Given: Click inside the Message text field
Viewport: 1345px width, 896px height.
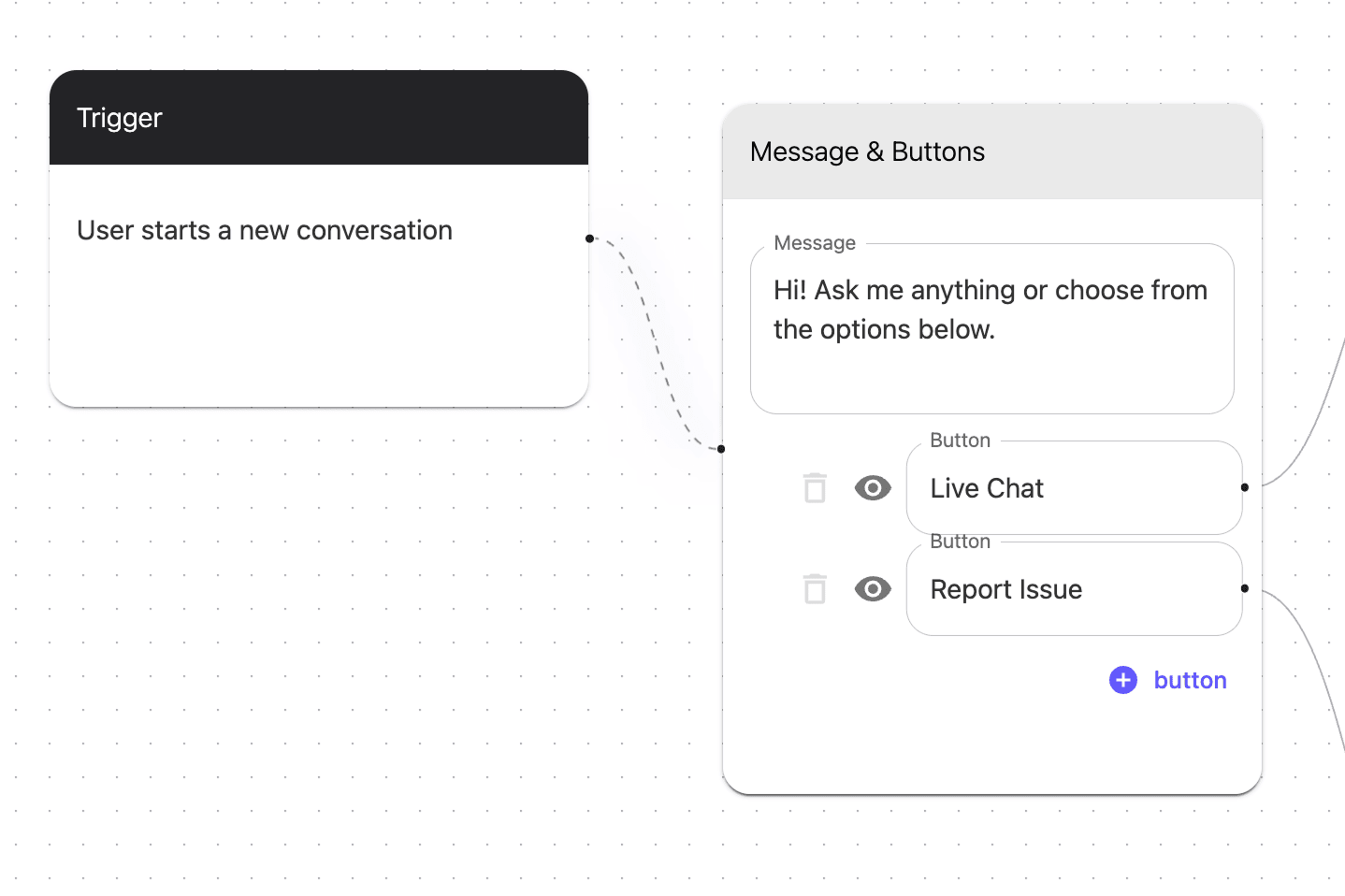Looking at the screenshot, I should pos(991,327).
